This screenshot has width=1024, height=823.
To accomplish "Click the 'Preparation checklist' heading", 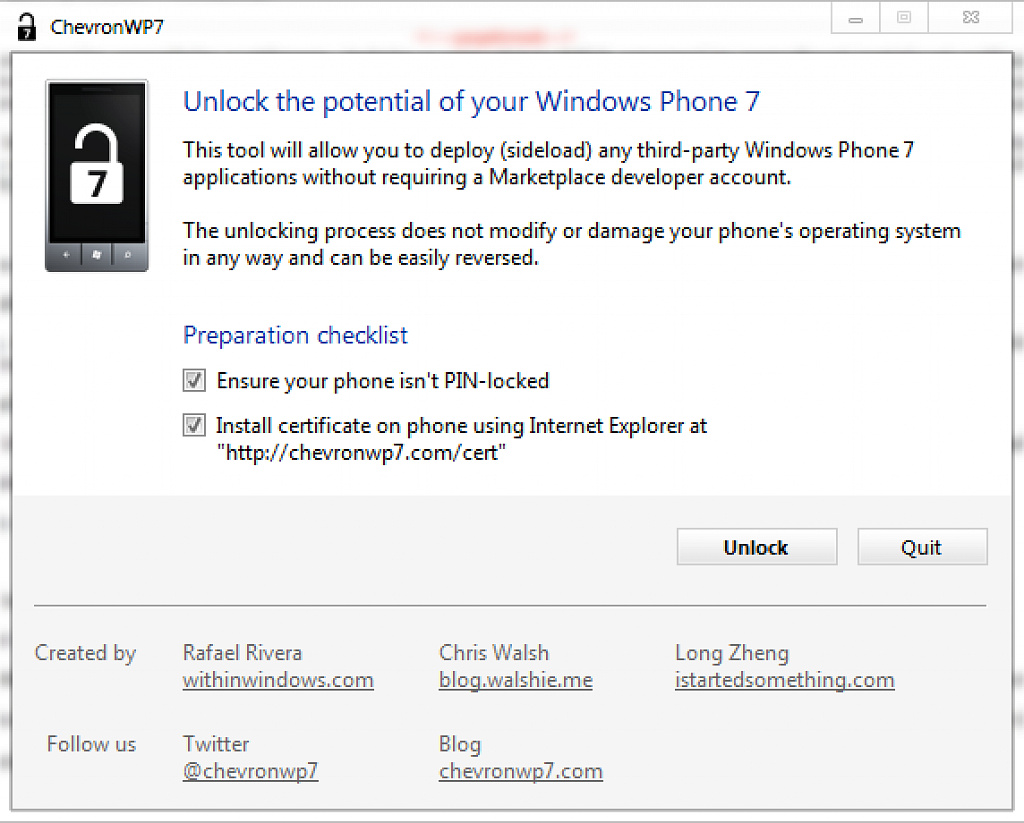I will click(x=295, y=335).
